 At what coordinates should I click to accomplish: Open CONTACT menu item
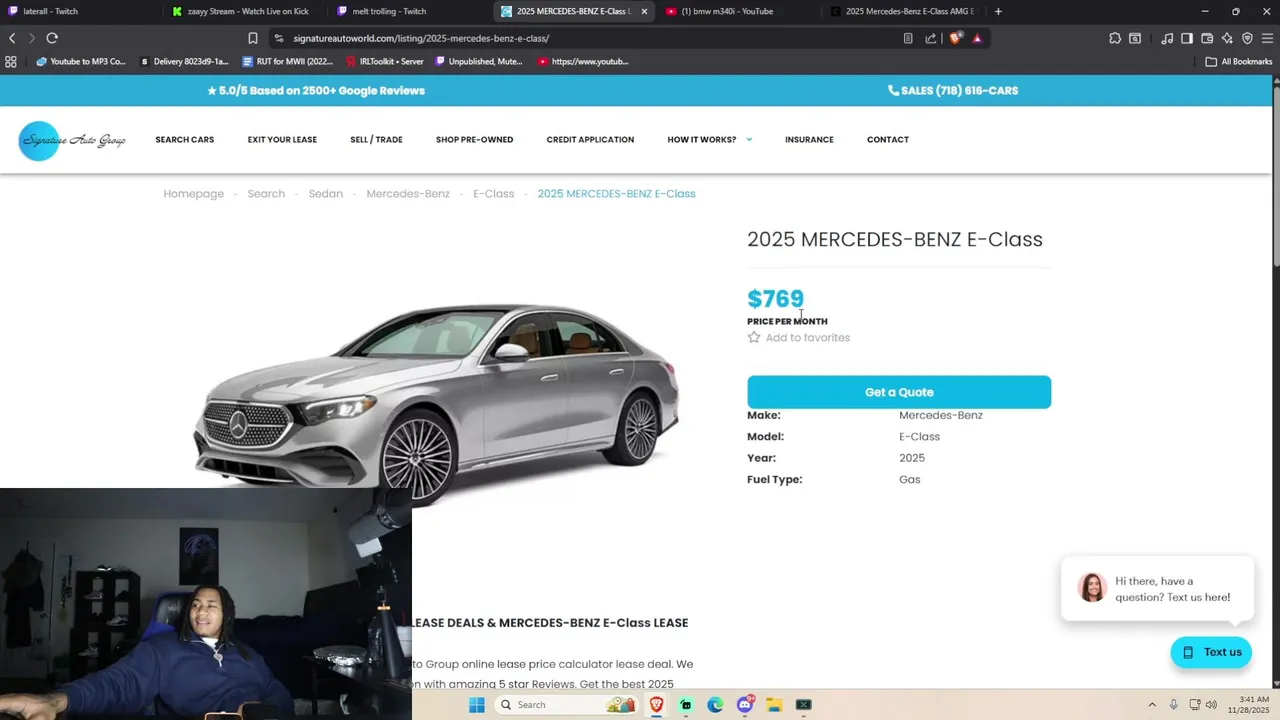click(888, 140)
